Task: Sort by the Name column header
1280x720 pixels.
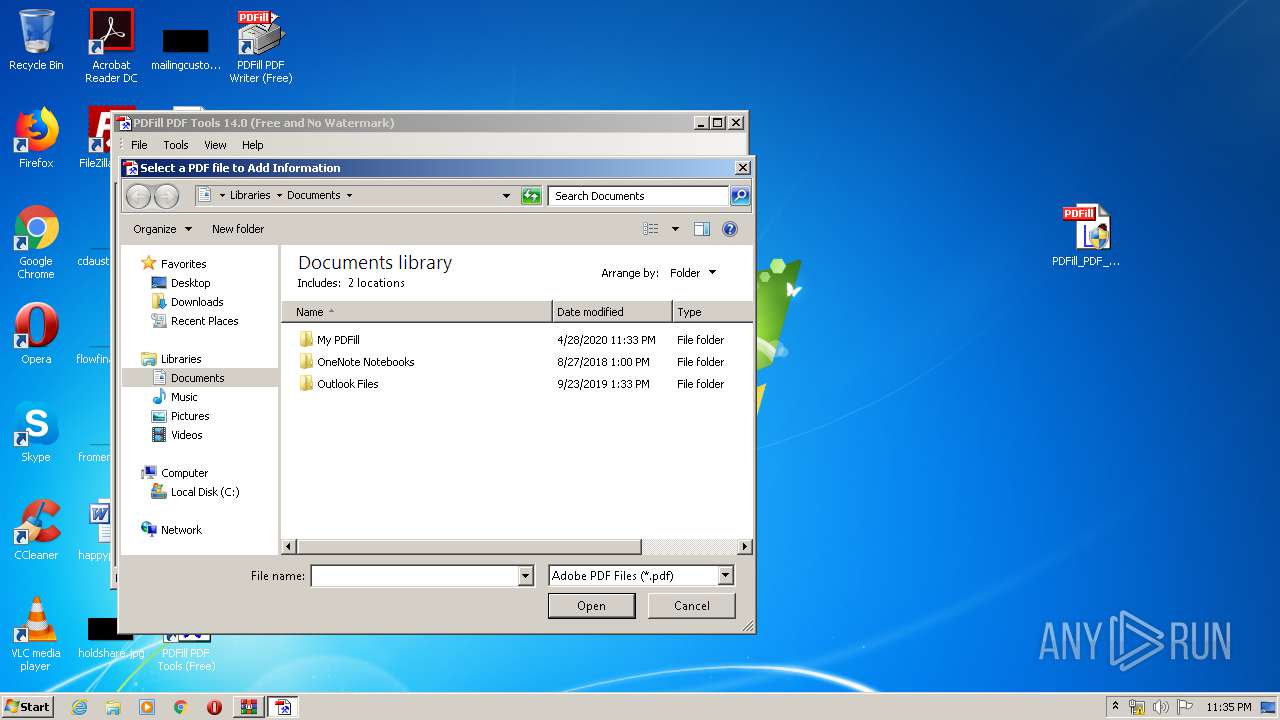Action: [417, 312]
